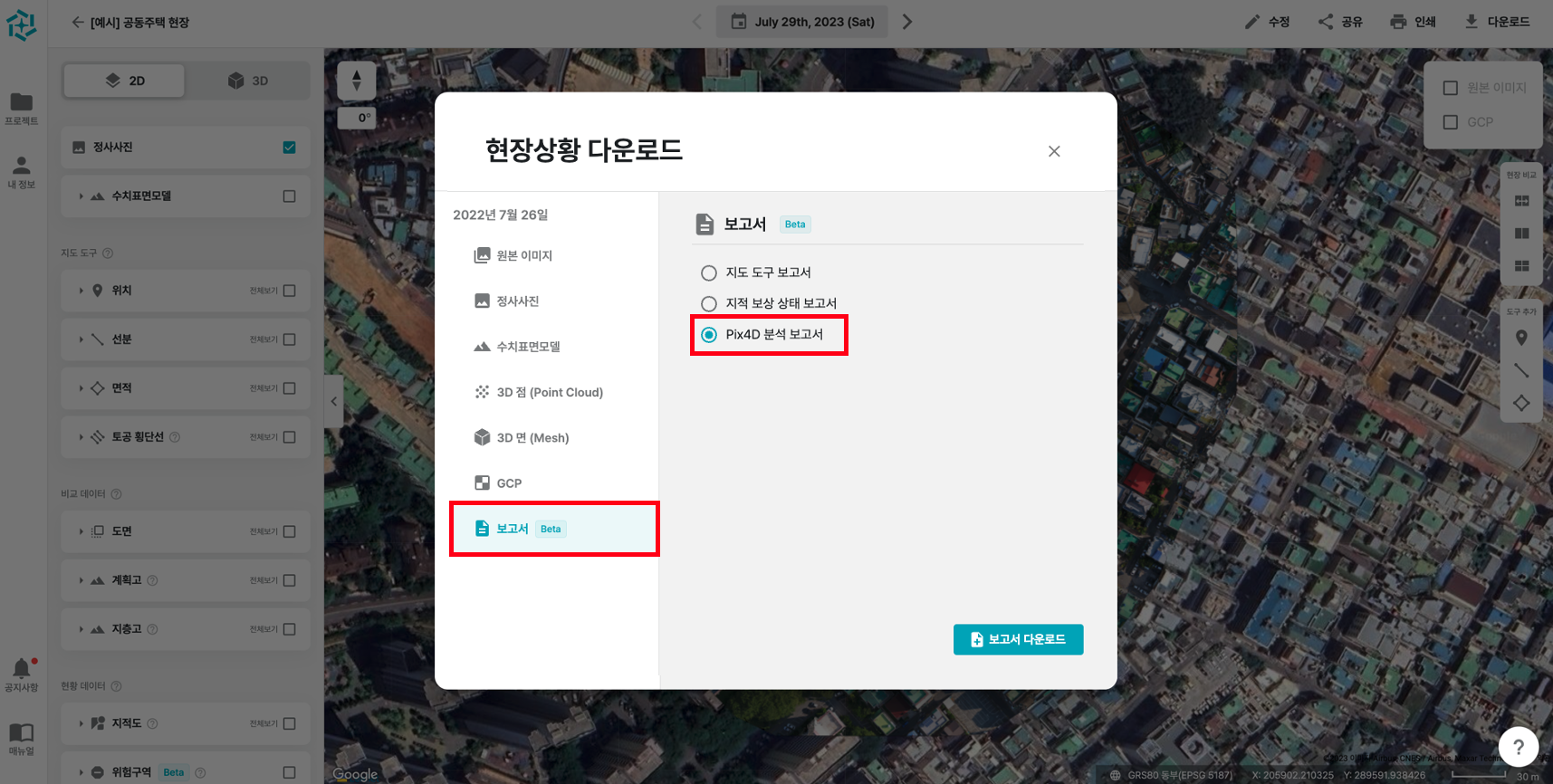Viewport: 1553px width, 784px height.
Task: Click the help question mark button
Action: coord(1518,747)
